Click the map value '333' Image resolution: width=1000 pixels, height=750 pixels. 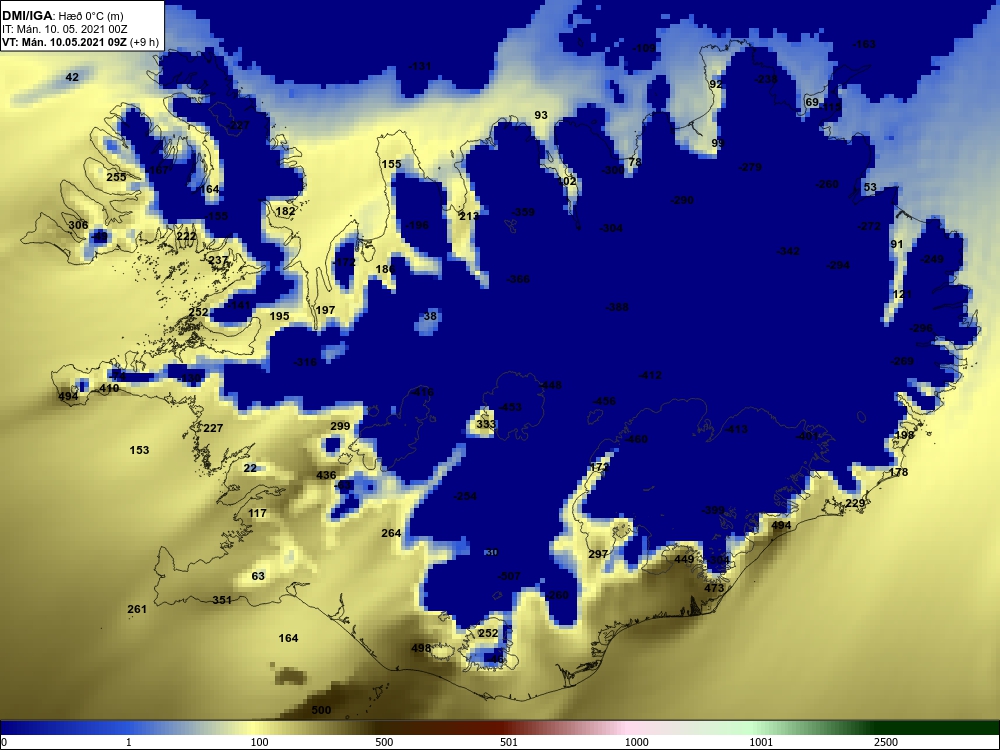[x=486, y=424]
